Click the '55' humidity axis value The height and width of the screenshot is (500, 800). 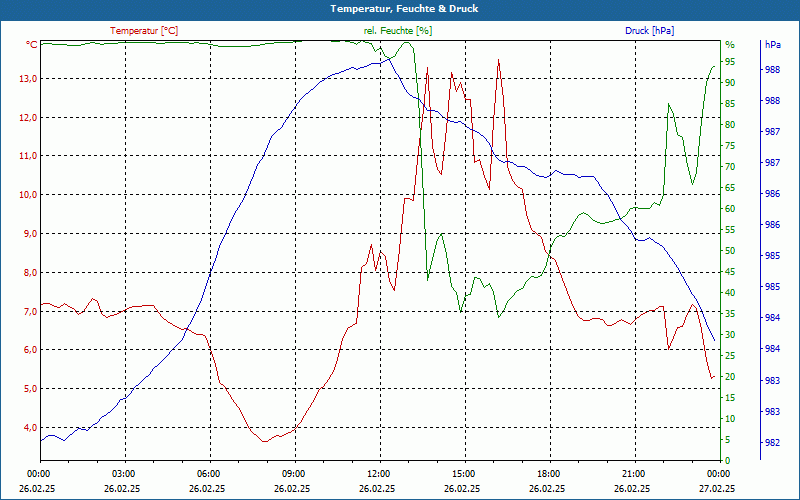tap(730, 230)
